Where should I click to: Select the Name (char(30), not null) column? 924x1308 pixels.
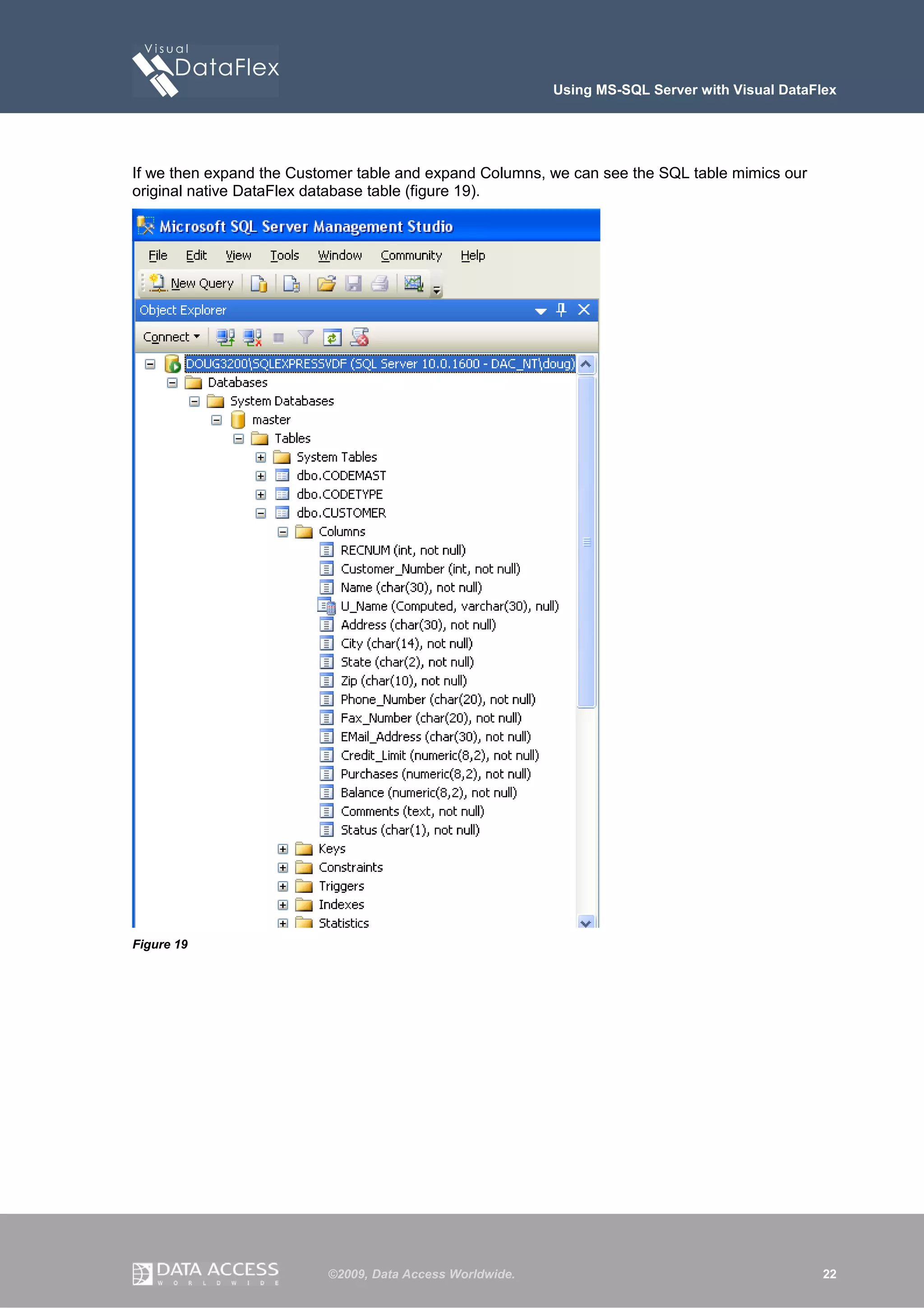(x=411, y=588)
